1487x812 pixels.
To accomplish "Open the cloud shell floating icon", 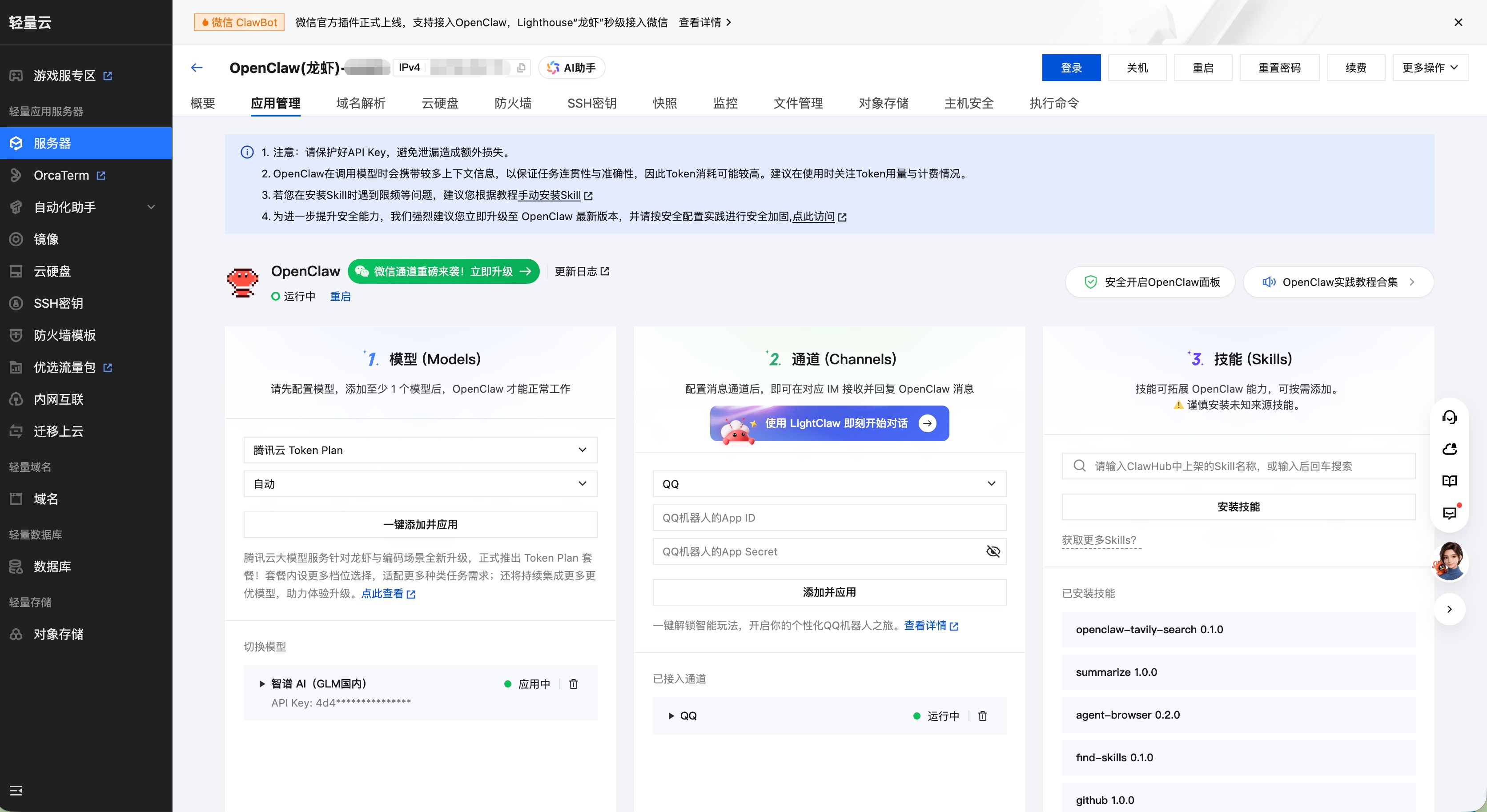I will (1450, 449).
